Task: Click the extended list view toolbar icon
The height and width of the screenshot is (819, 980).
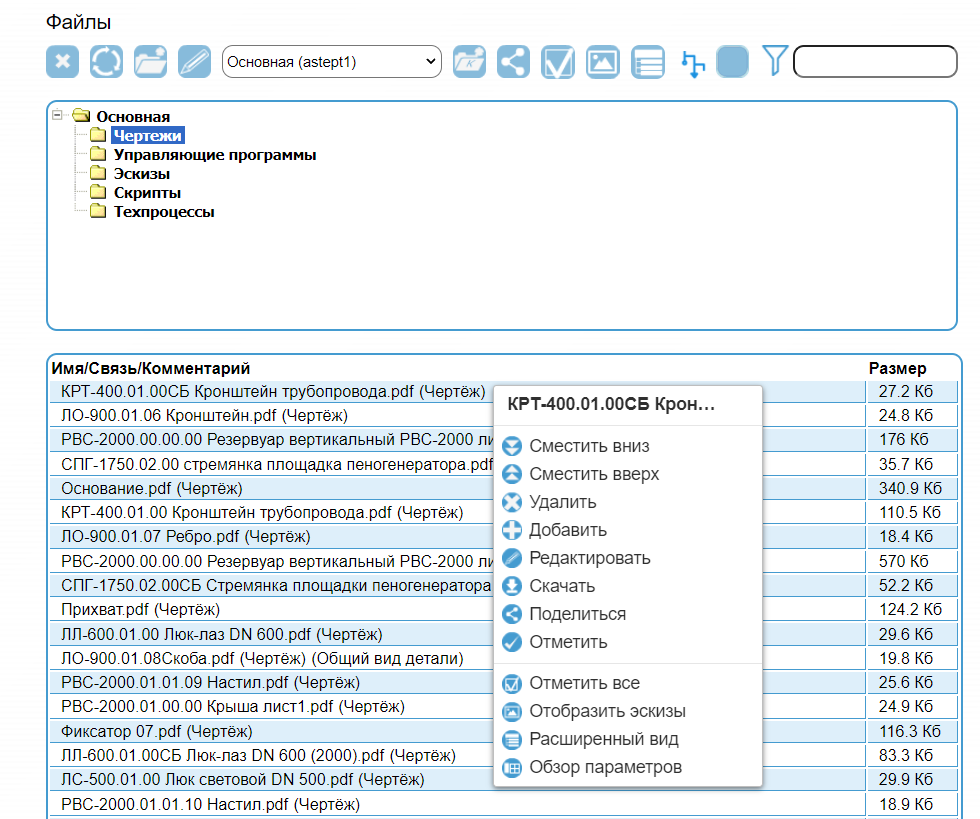Action: (647, 61)
